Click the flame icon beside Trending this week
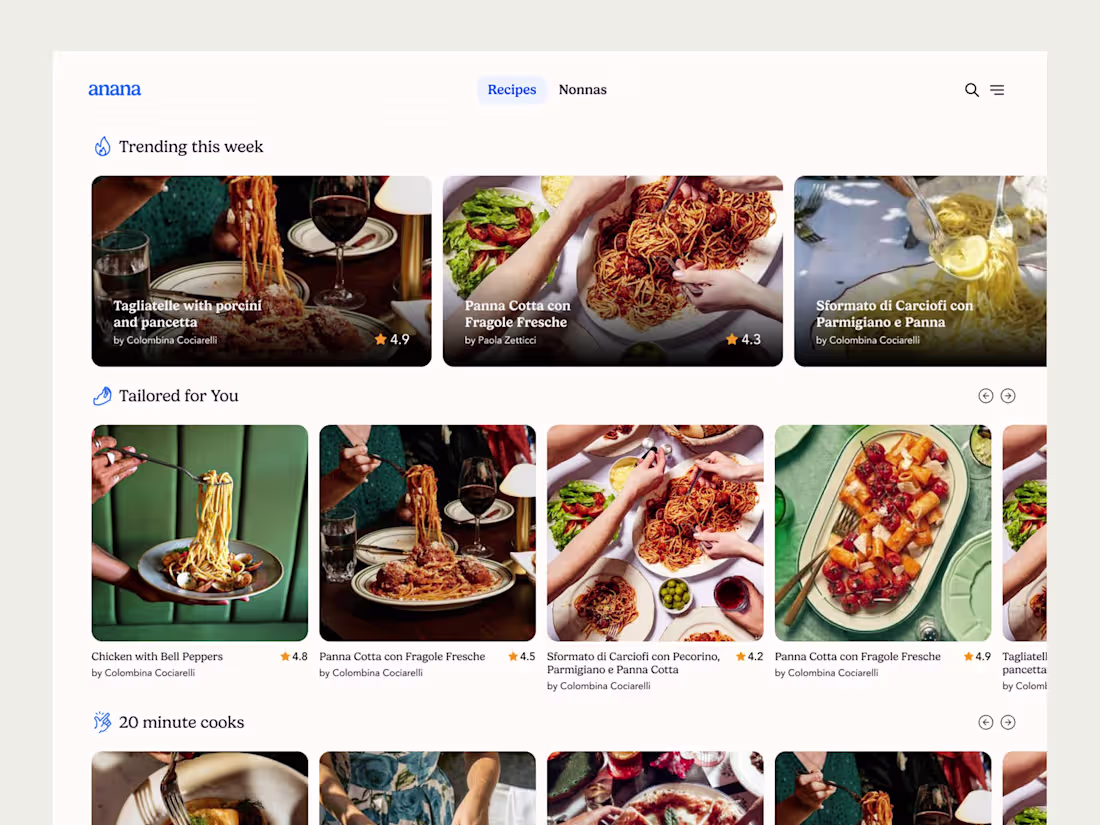 click(x=101, y=146)
